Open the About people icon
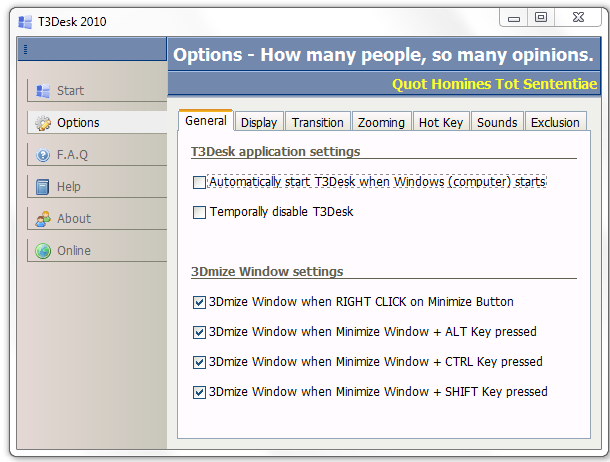Screen dimensions: 610x462 click(x=43, y=219)
